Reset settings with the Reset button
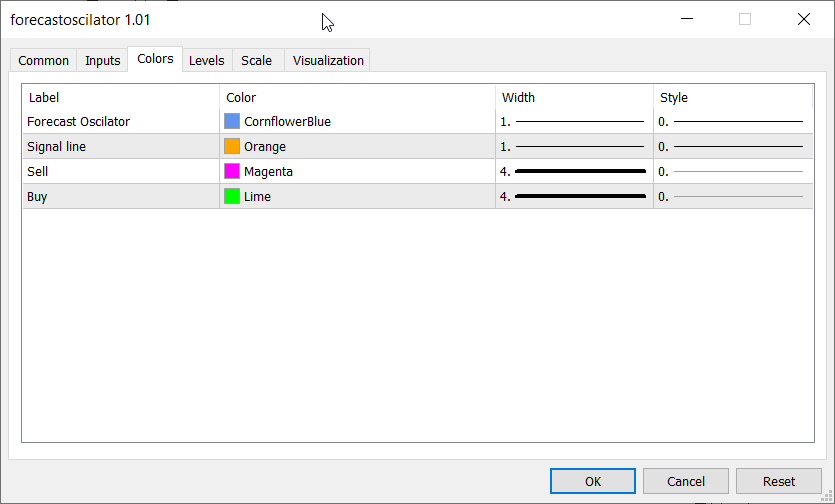This screenshot has width=835, height=504. coord(779,481)
